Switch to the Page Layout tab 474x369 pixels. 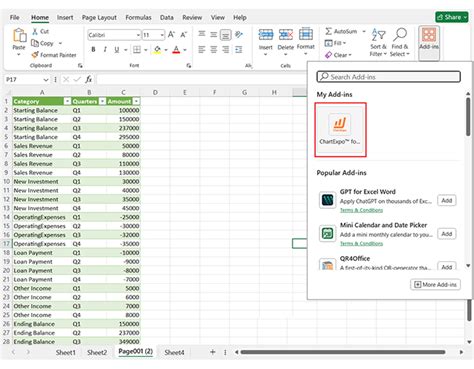click(99, 17)
